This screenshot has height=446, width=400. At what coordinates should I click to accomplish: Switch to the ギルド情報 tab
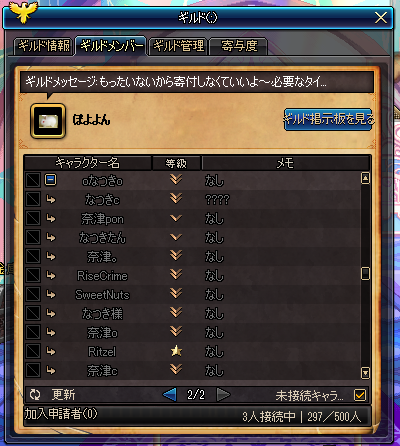coord(43,46)
